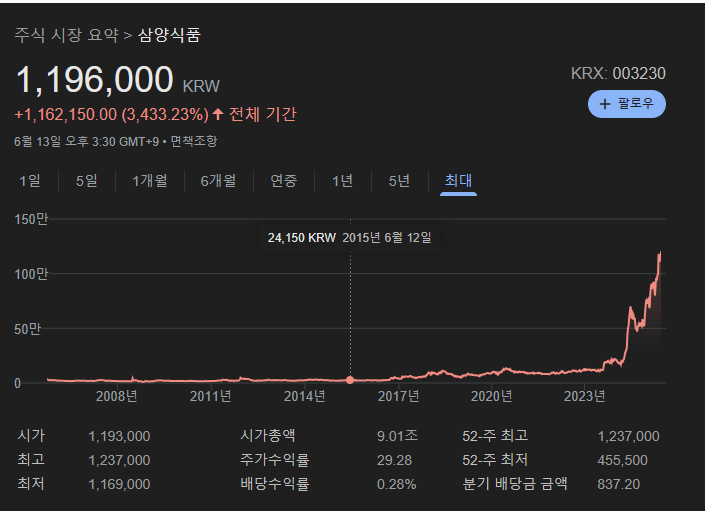Click the 150만 y-axis label
The height and width of the screenshot is (514, 705).
click(x=31, y=219)
